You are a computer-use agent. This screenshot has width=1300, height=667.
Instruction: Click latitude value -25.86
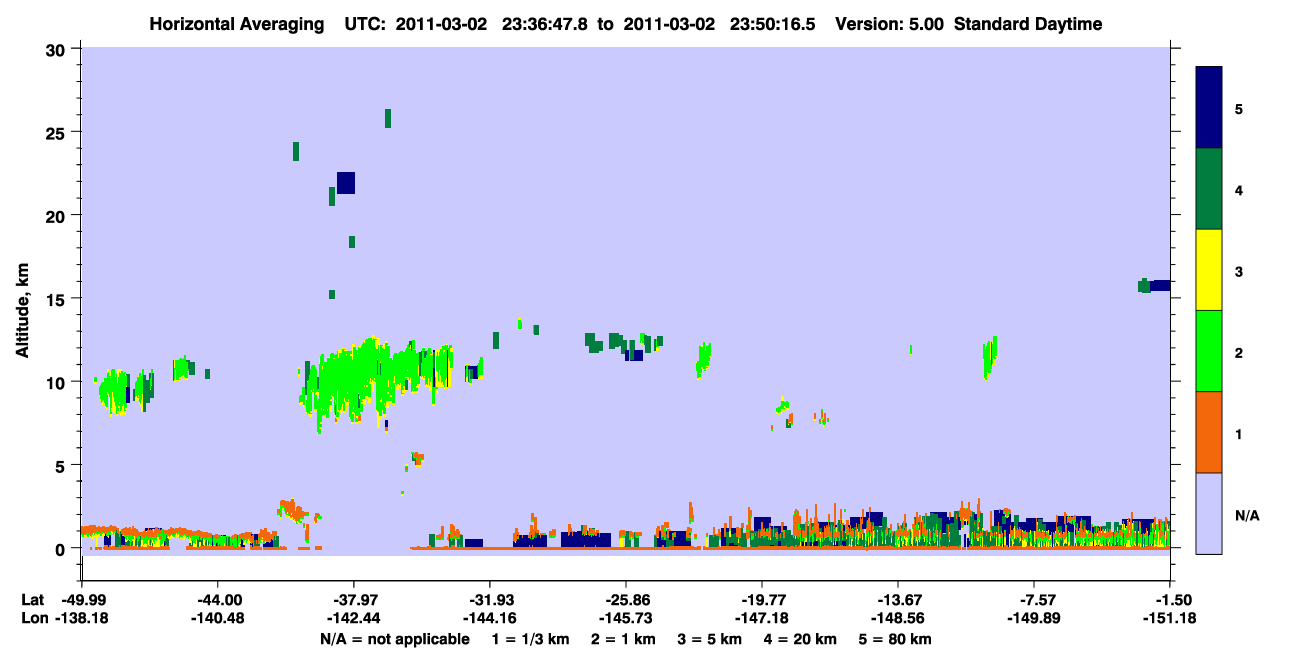(626, 600)
